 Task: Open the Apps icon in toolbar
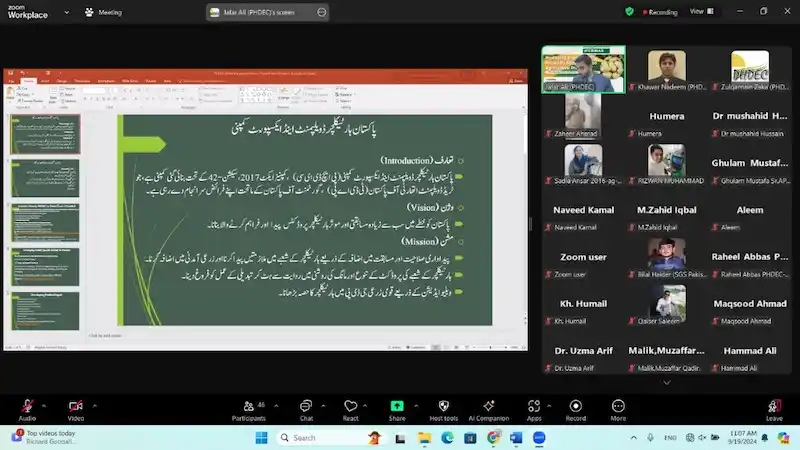point(534,406)
